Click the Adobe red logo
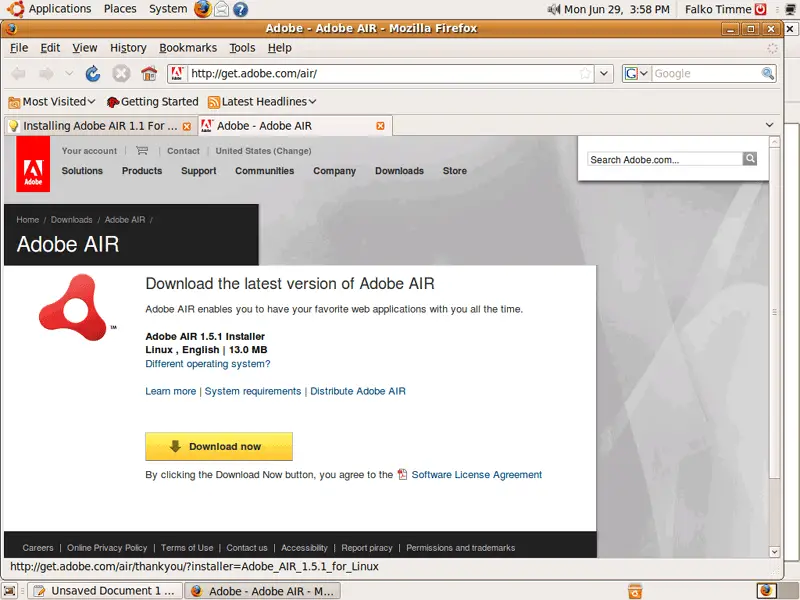The width and height of the screenshot is (800, 600). pos(33,164)
